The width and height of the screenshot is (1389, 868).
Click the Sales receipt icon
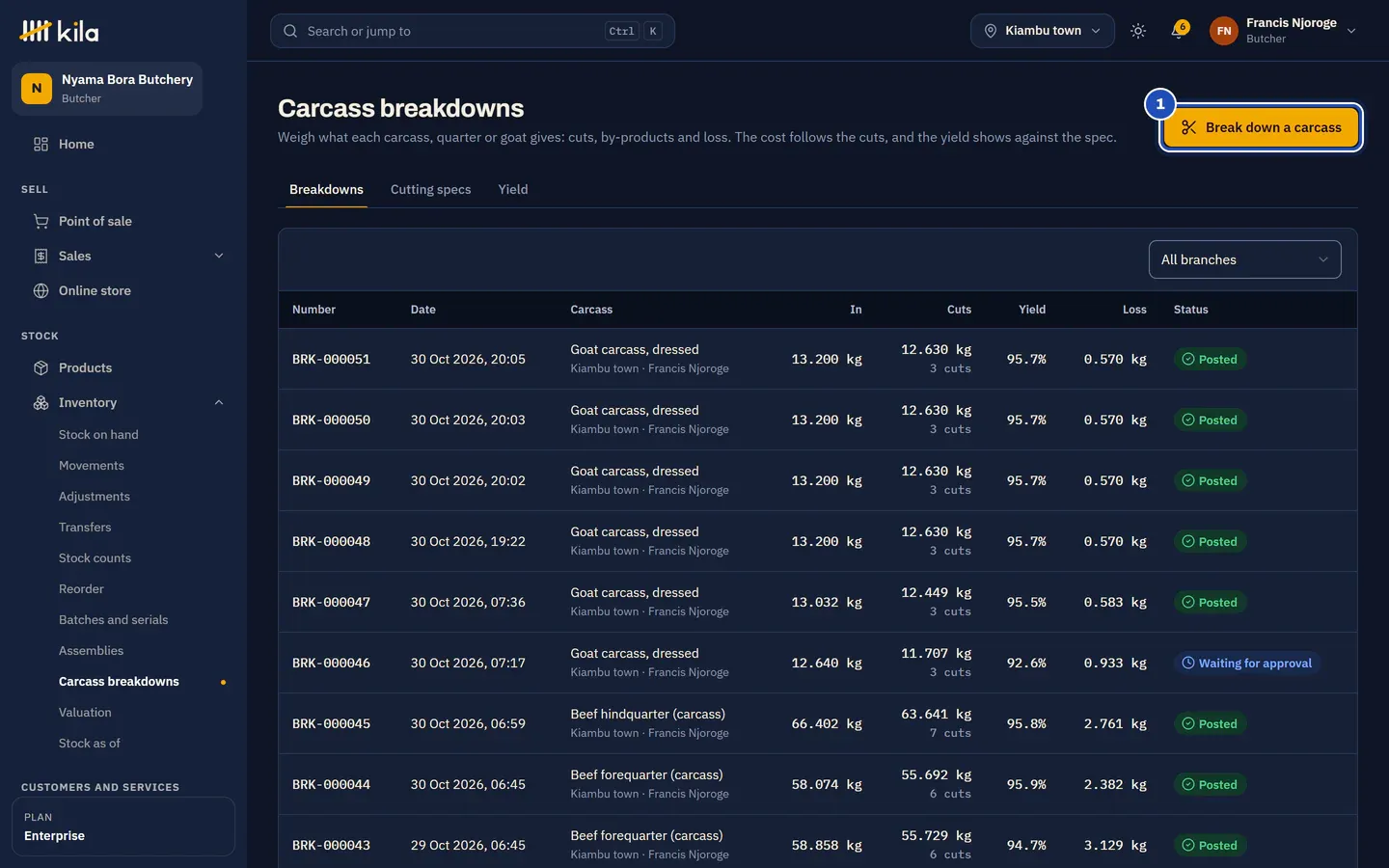pos(41,256)
